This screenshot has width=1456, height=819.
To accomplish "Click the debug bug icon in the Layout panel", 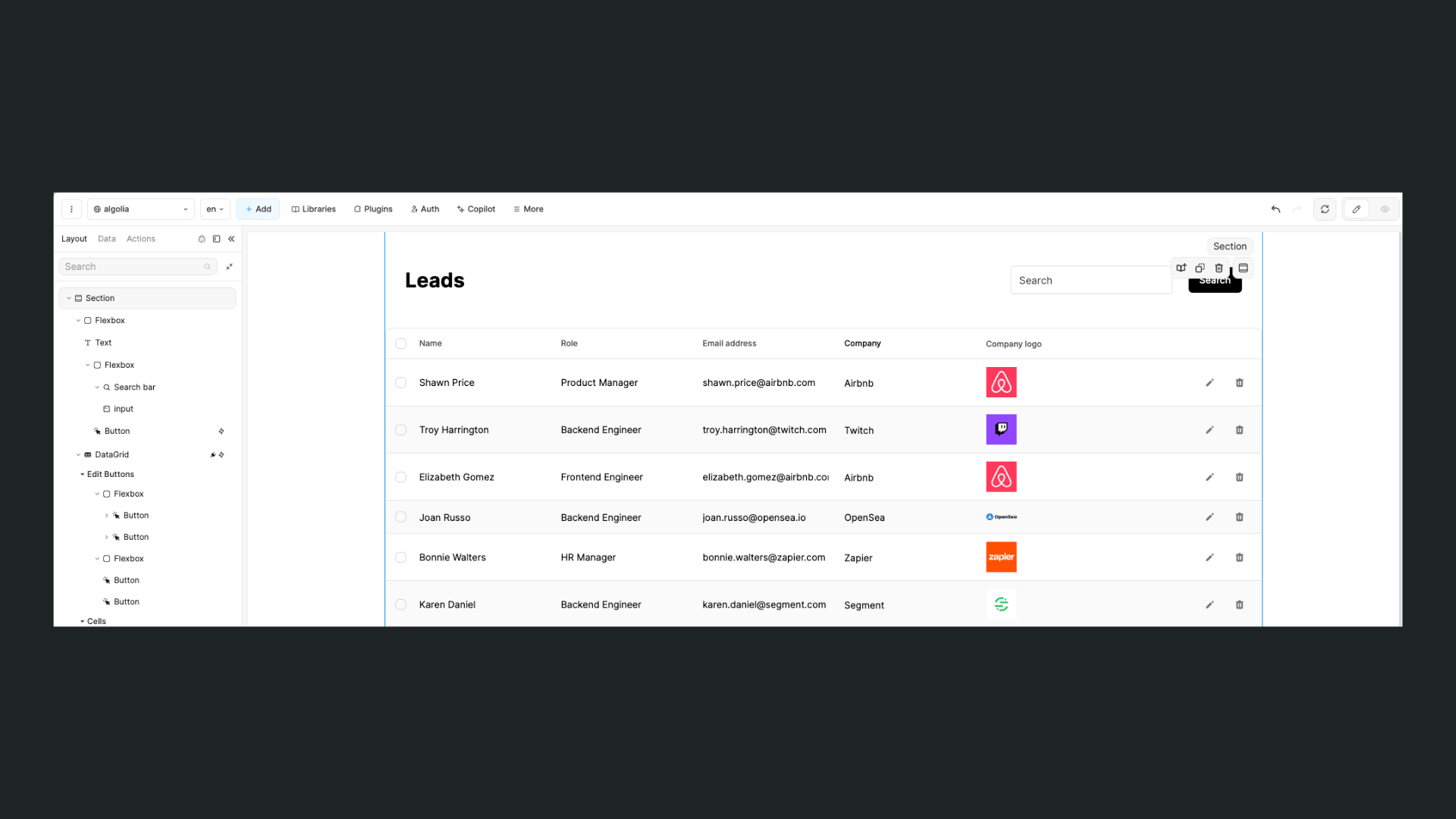I will click(x=201, y=239).
